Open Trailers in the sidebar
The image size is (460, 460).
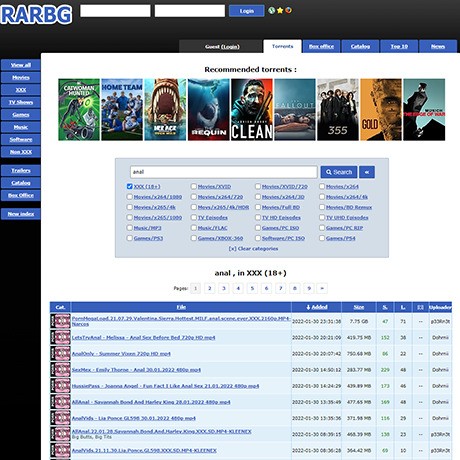point(21,170)
